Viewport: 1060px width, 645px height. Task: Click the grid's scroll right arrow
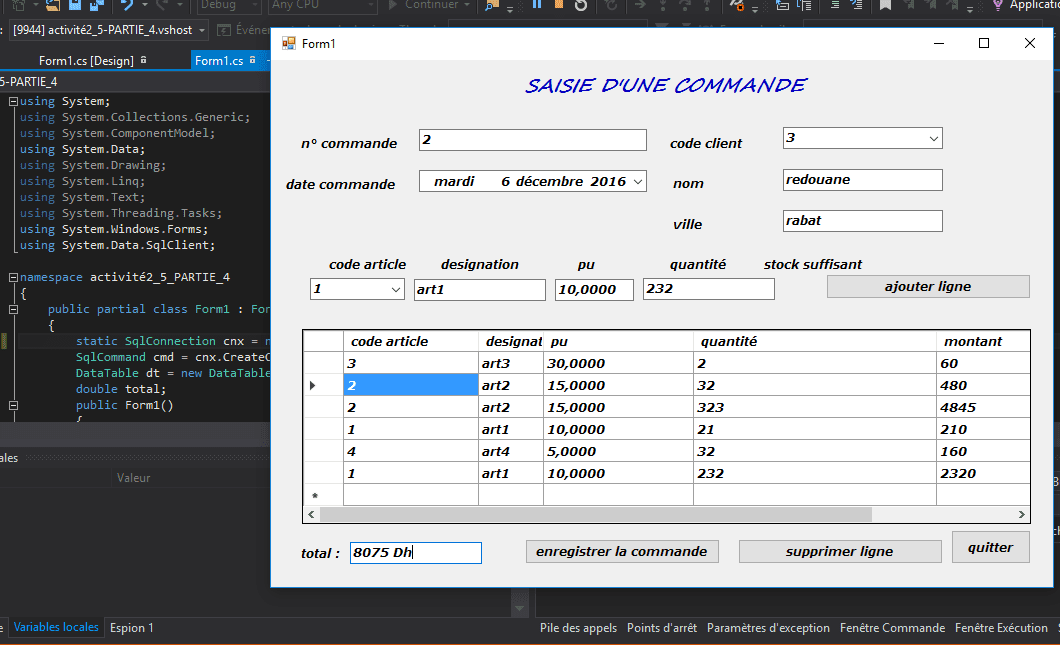tap(1021, 514)
